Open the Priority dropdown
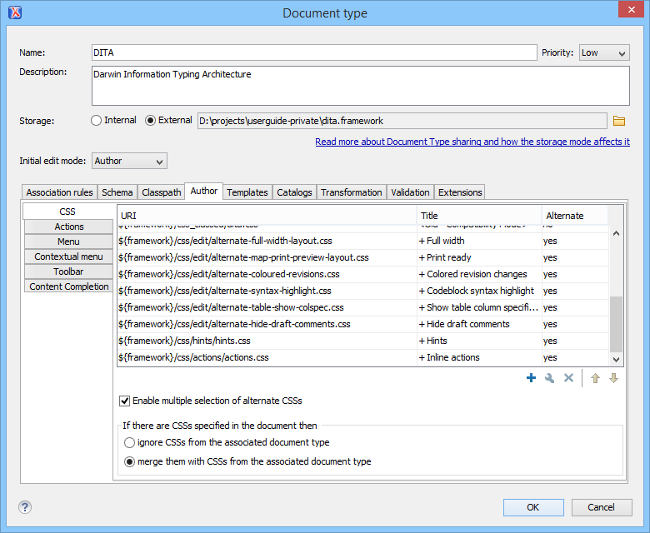 (604, 53)
